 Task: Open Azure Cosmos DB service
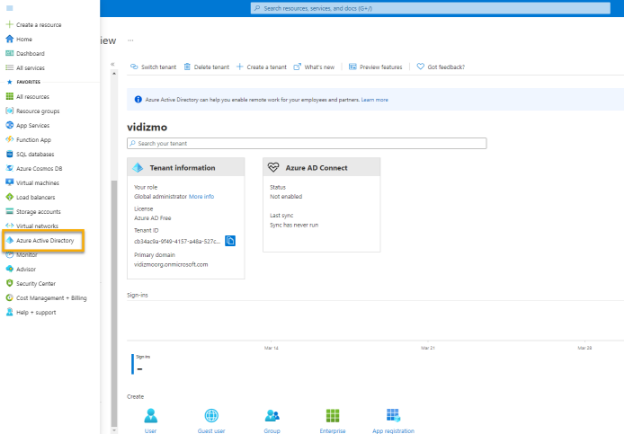39,168
